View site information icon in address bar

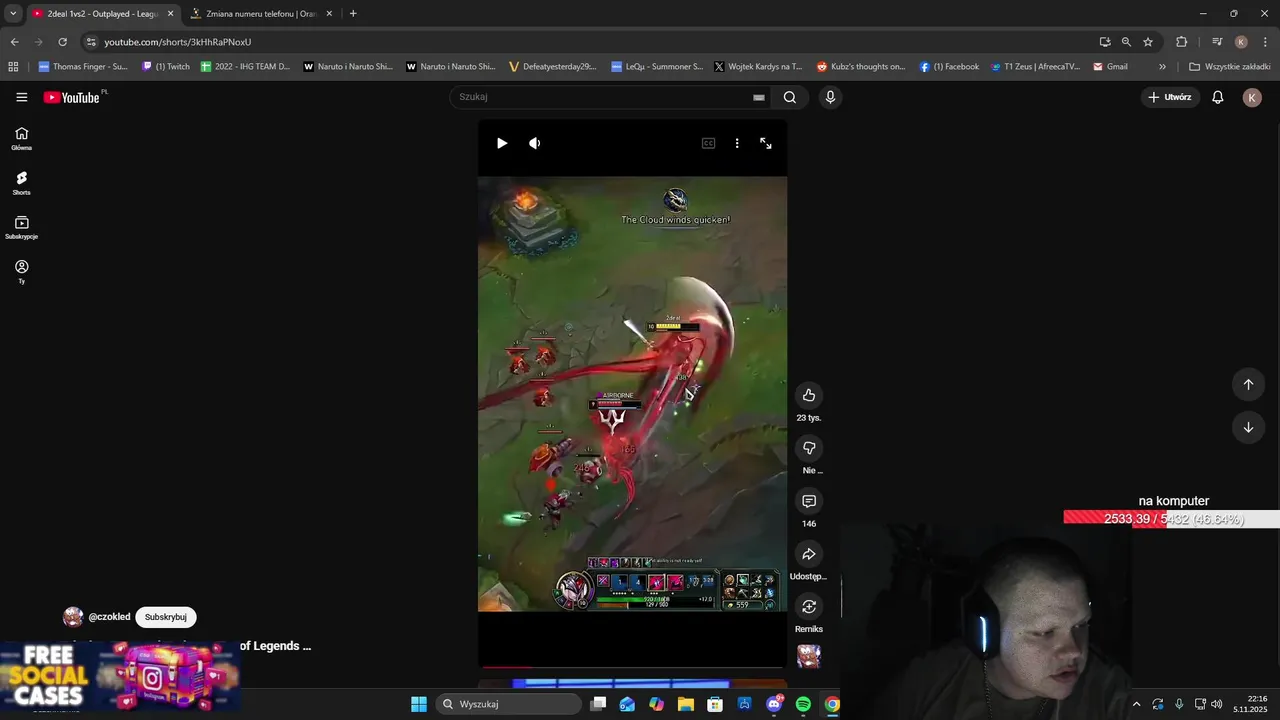[x=91, y=42]
